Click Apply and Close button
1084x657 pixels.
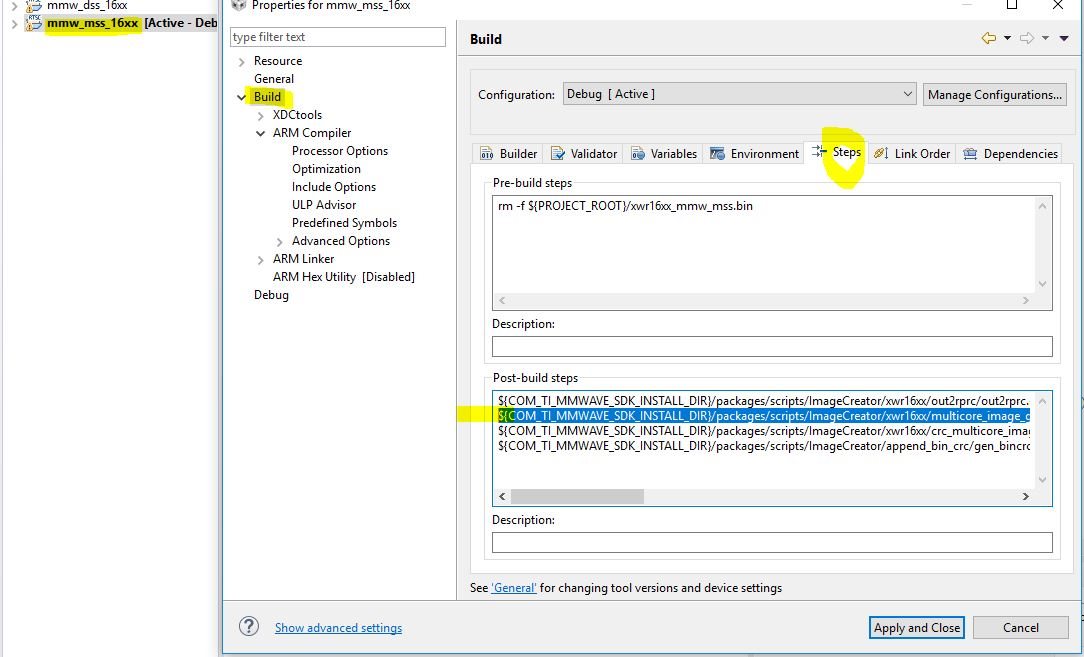[x=917, y=627]
